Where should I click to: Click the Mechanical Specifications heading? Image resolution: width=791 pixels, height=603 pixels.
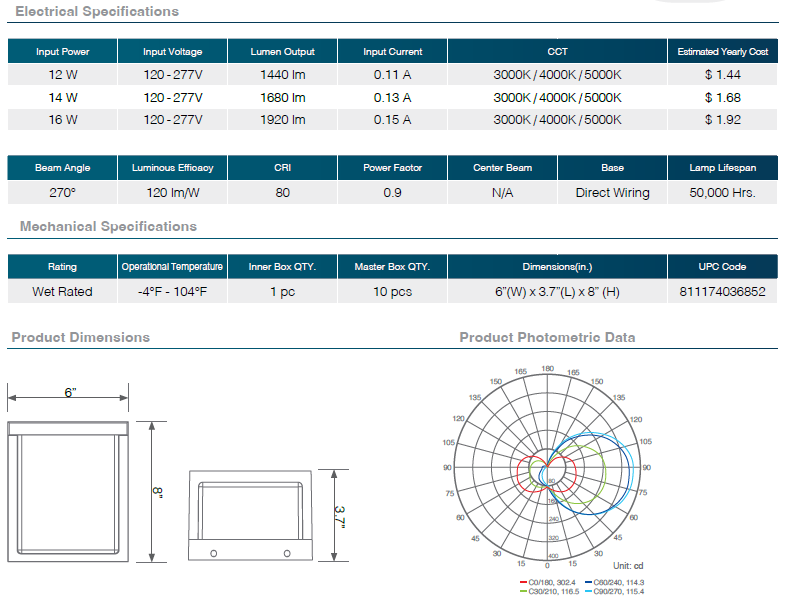click(x=108, y=227)
